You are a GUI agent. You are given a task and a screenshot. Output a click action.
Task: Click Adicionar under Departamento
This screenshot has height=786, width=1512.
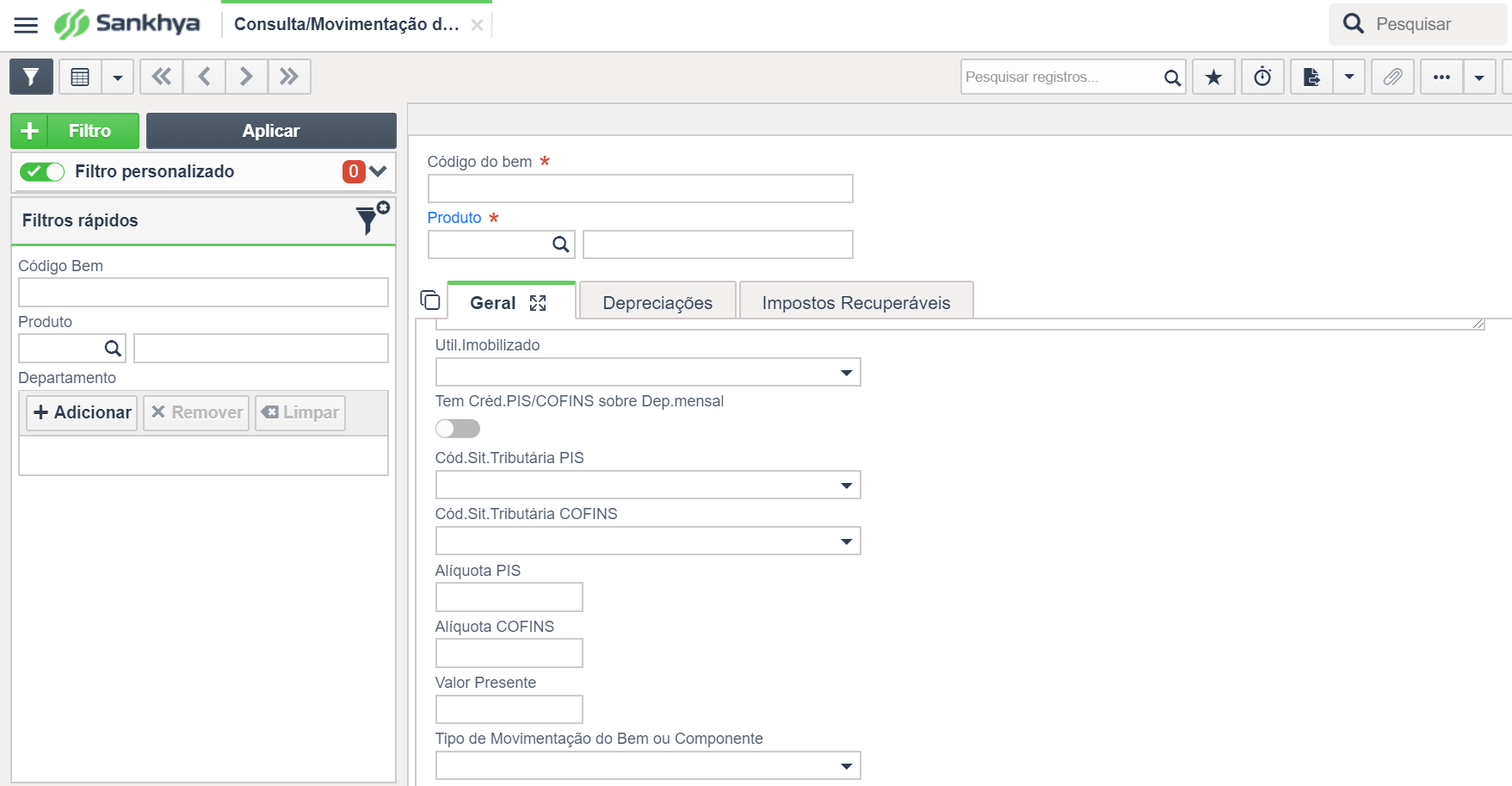coord(82,412)
